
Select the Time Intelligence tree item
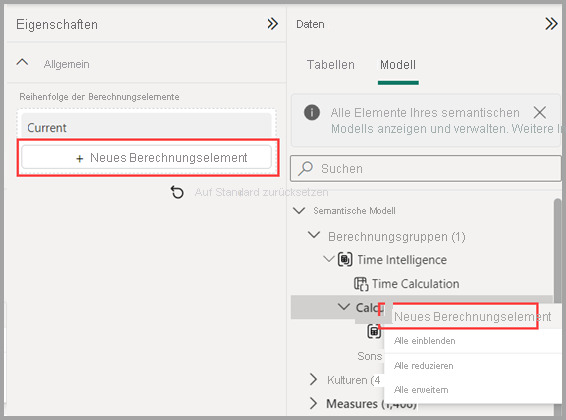click(402, 260)
